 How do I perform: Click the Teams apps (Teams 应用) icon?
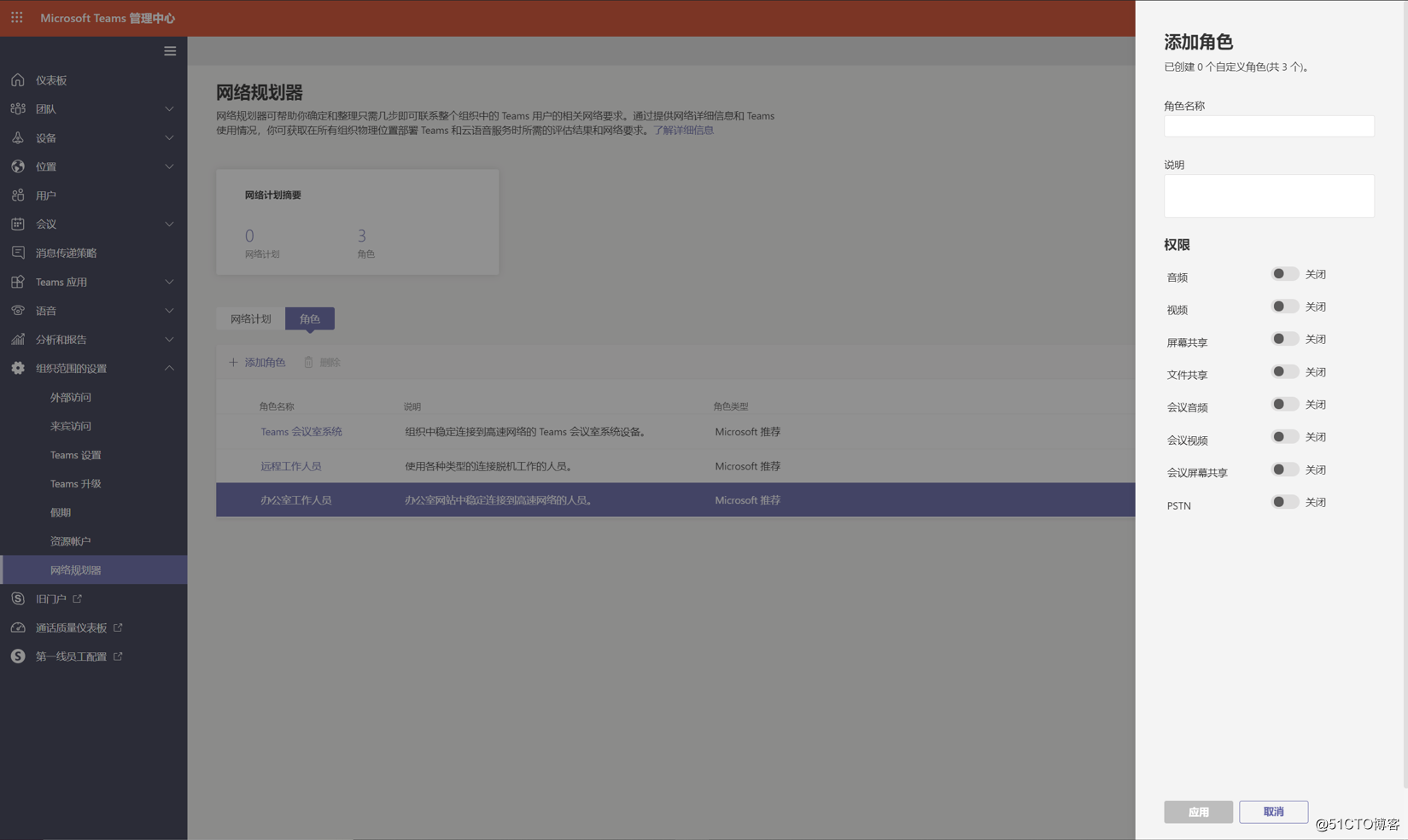tap(18, 282)
